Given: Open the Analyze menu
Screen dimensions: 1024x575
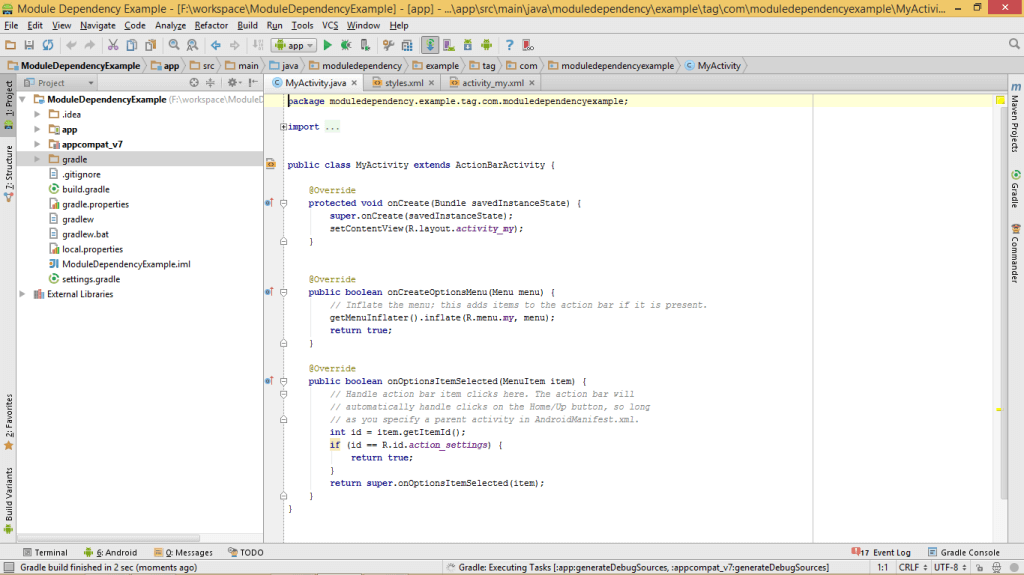Looking at the screenshot, I should pos(170,25).
